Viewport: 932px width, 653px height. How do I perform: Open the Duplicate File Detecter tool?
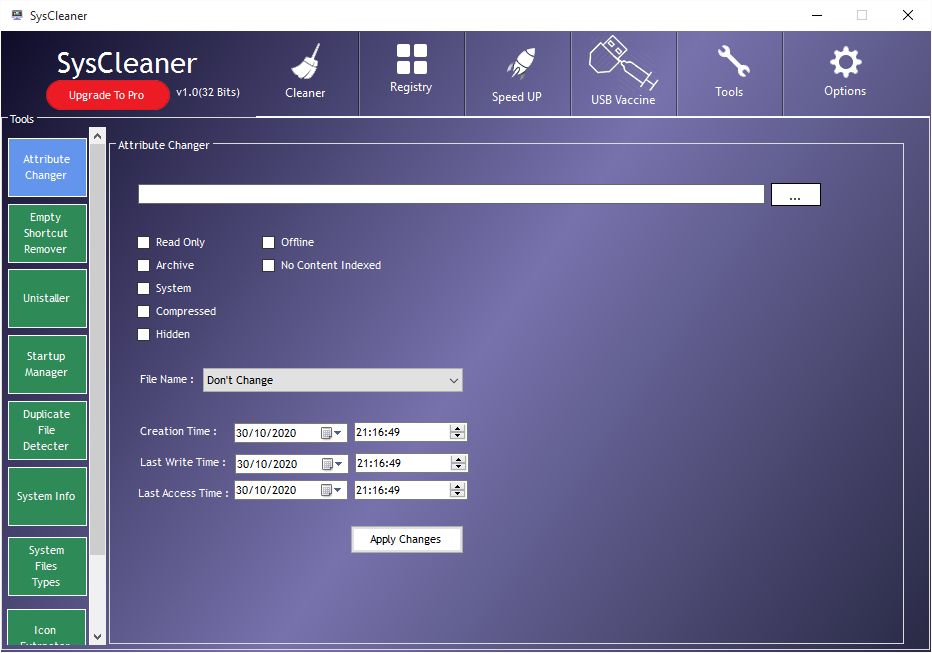[x=48, y=430]
